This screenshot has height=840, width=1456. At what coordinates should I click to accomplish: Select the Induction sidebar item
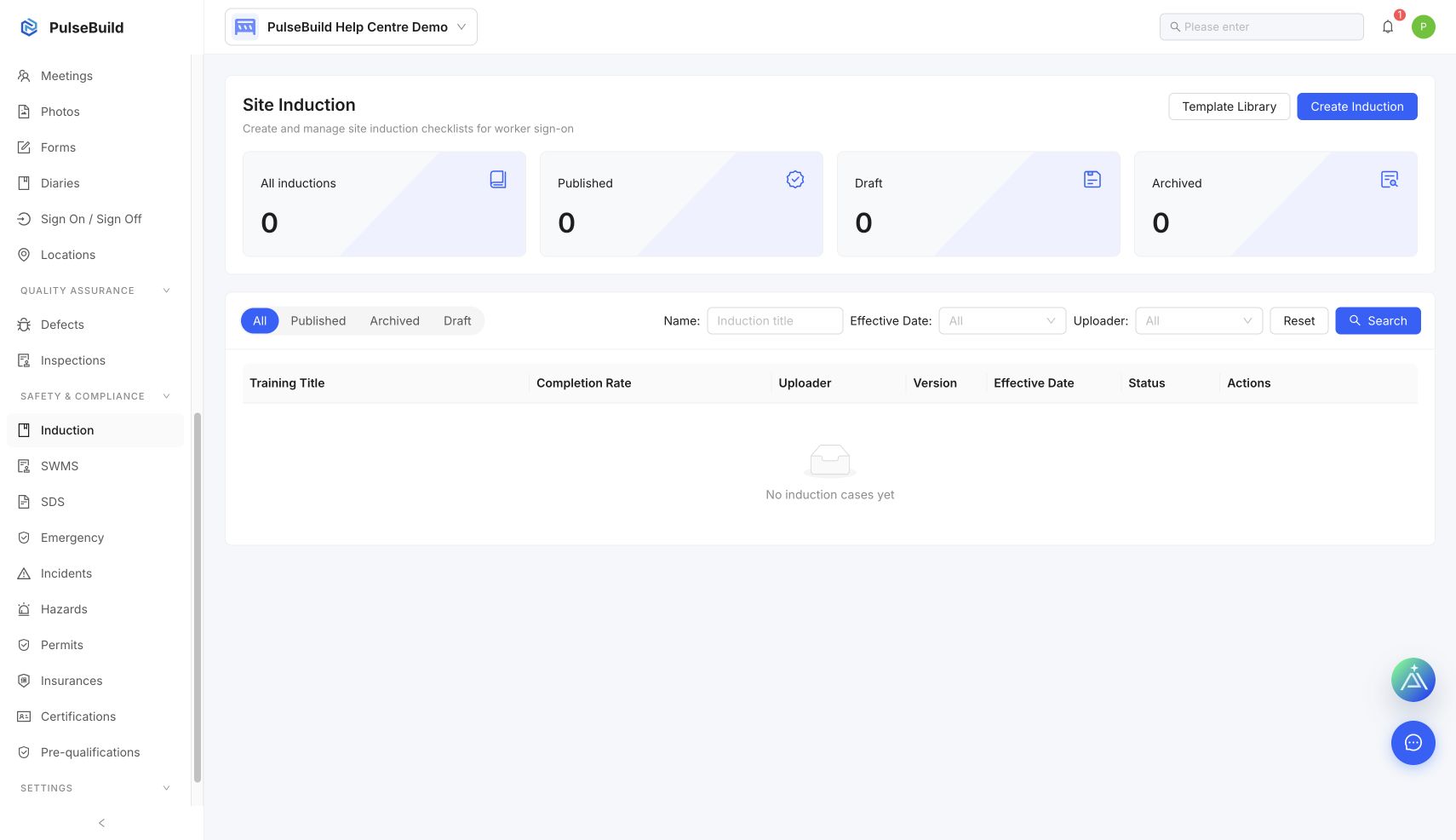(x=95, y=430)
